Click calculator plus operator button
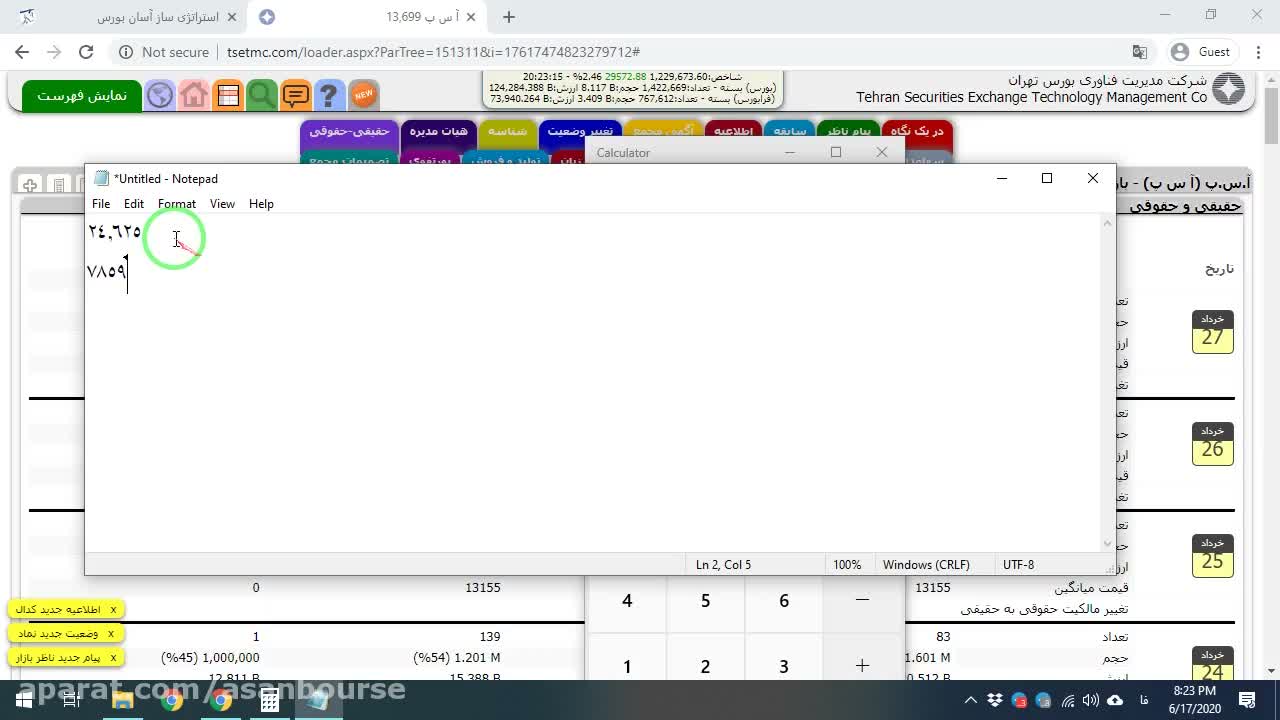Screen dimensions: 1280x720 [x=862, y=666]
